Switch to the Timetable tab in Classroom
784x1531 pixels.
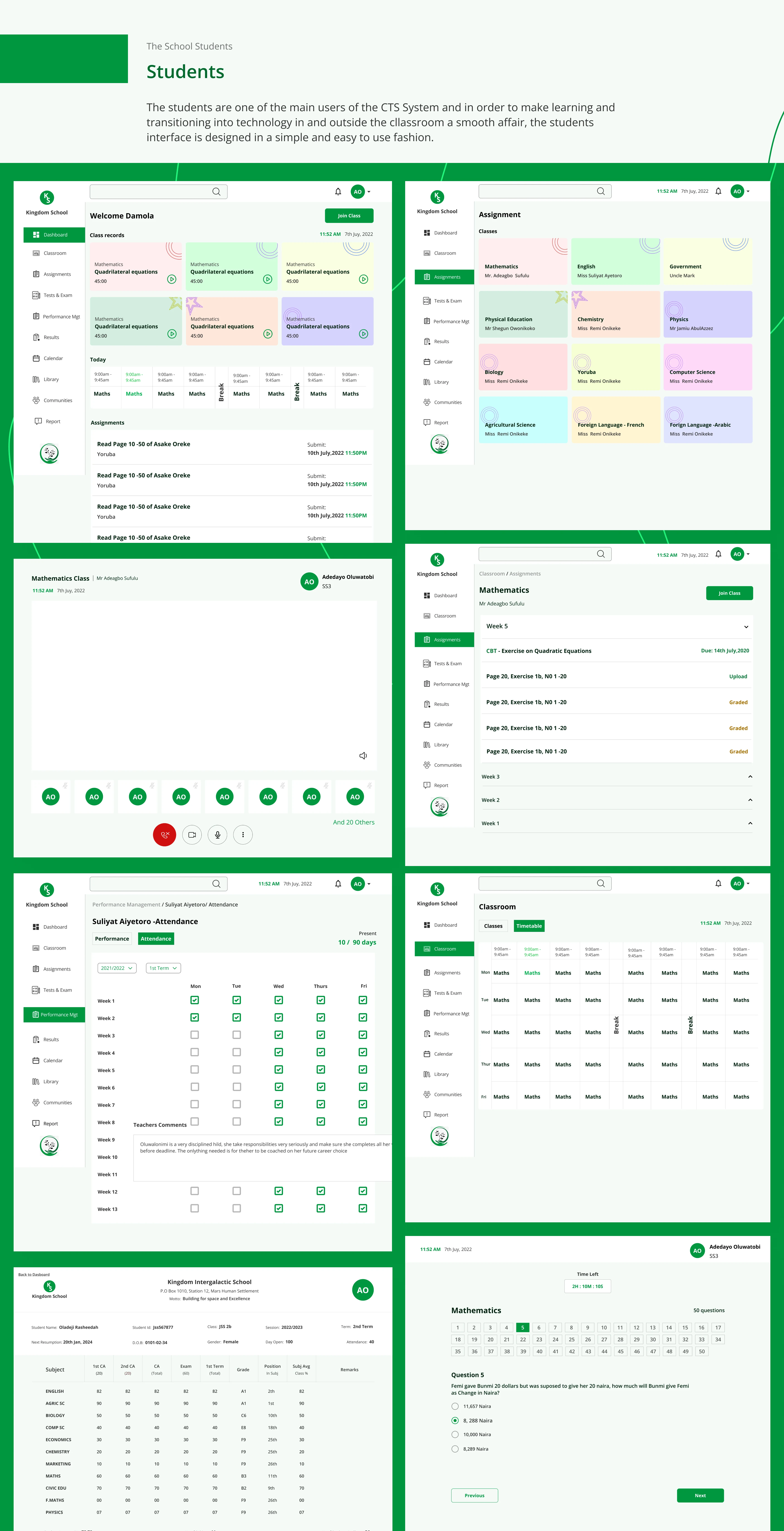click(x=529, y=926)
